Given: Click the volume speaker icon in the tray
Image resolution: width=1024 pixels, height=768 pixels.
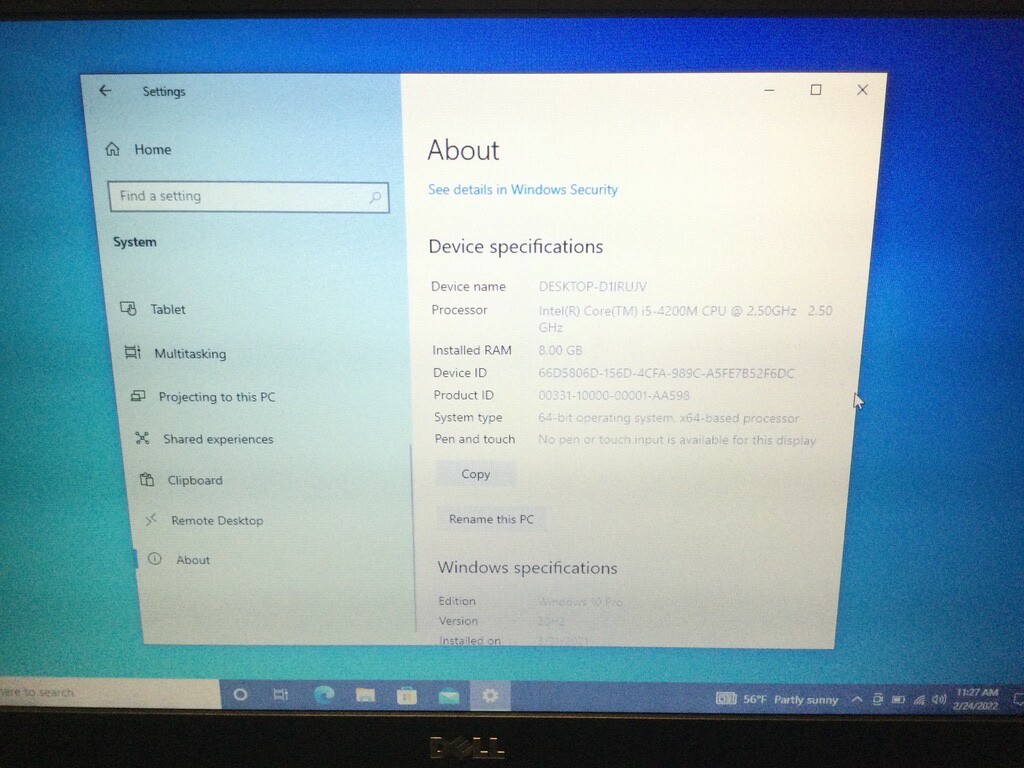Looking at the screenshot, I should (x=939, y=699).
